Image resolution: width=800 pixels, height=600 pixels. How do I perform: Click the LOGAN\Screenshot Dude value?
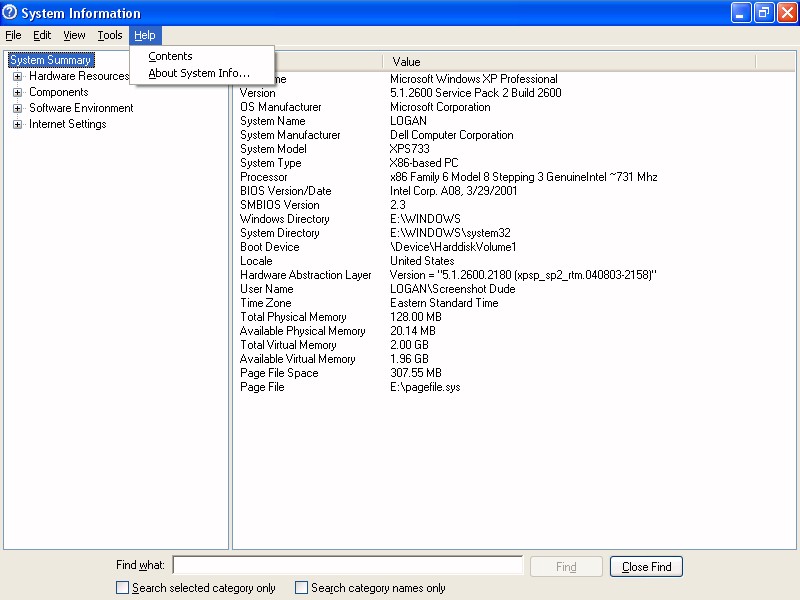453,289
